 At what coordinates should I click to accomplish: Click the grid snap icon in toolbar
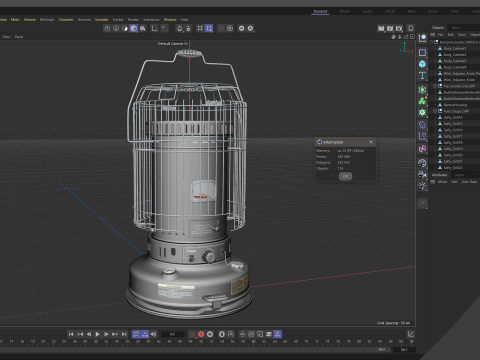(200, 28)
